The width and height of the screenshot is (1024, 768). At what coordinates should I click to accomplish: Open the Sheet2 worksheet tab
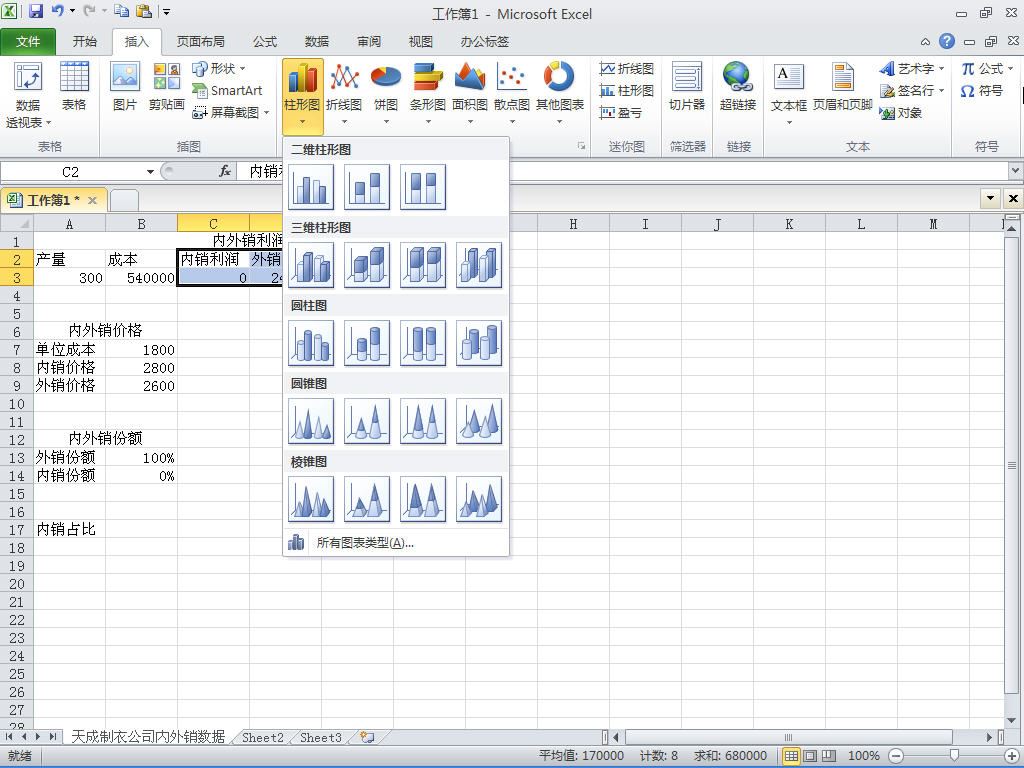coord(263,737)
